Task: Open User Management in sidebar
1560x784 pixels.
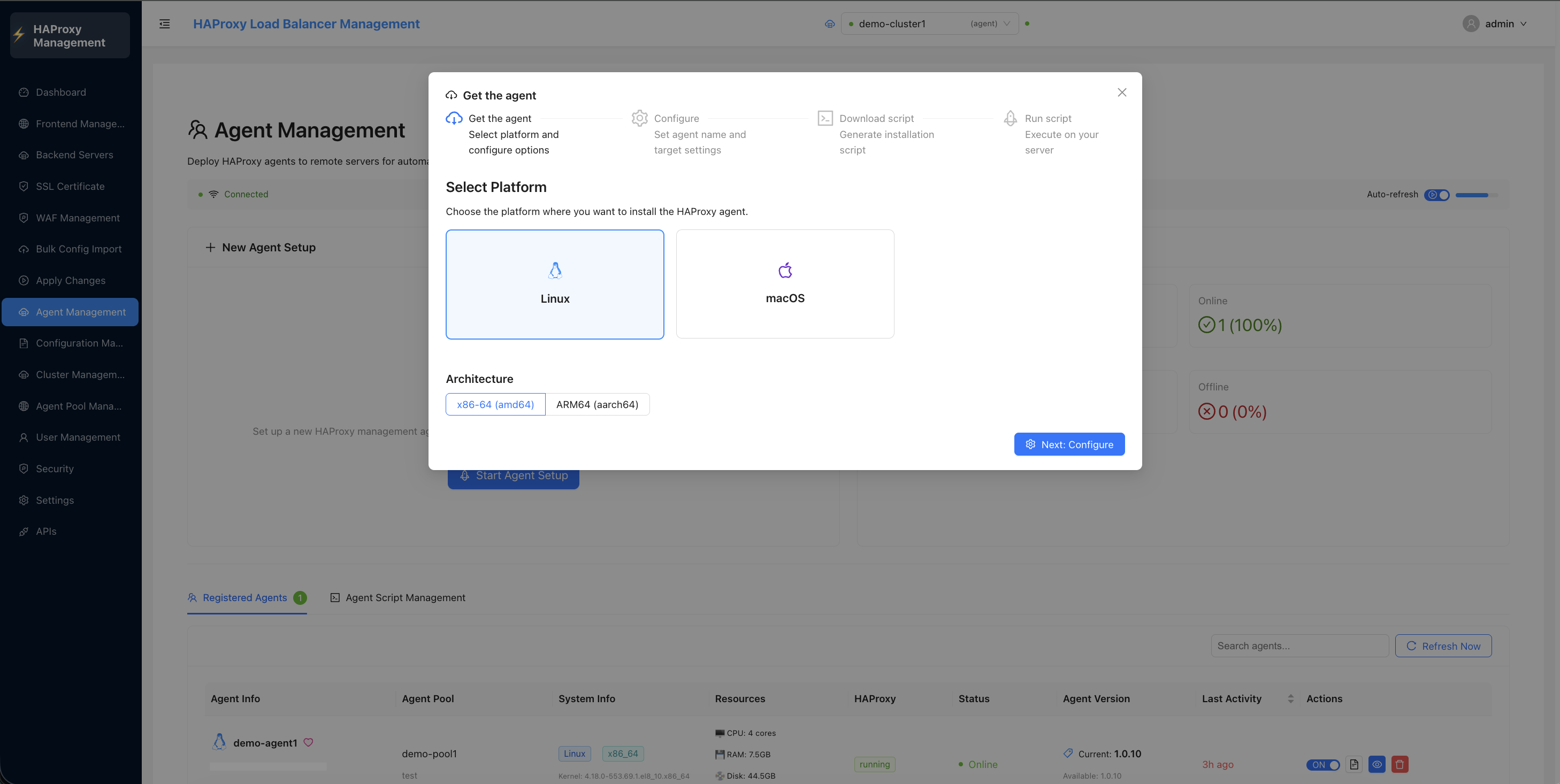Action: (x=70, y=437)
